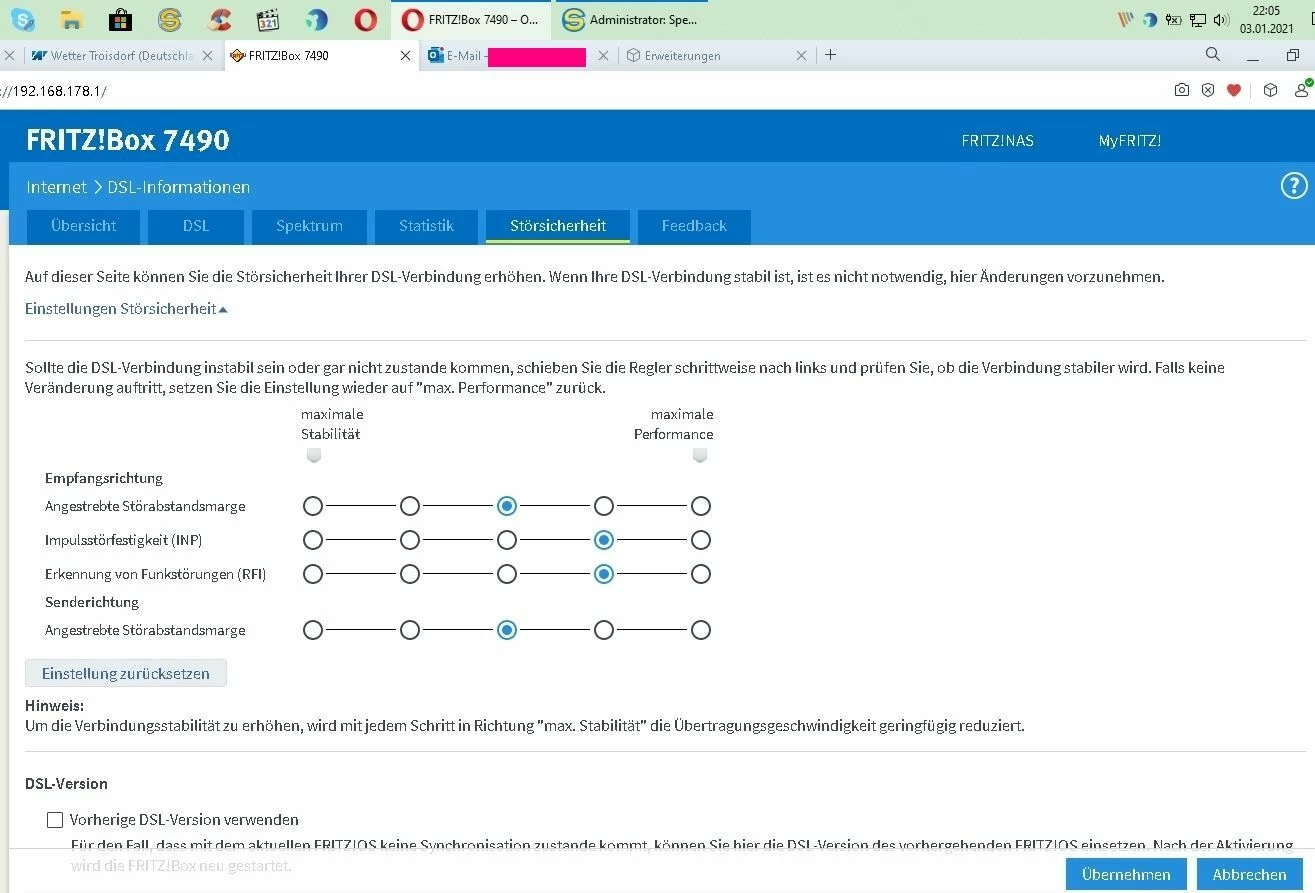Open the volume control tray icon
The width and height of the screenshot is (1315, 893).
[1221, 19]
